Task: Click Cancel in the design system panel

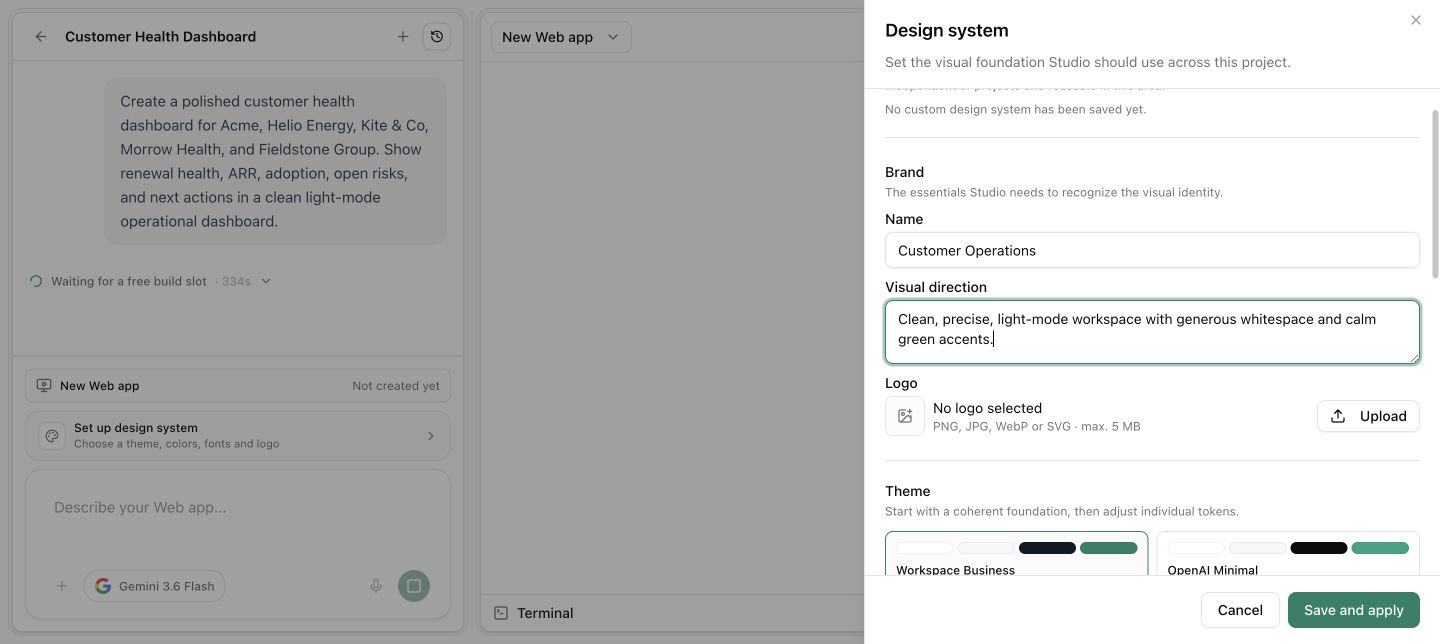Action: tap(1240, 610)
